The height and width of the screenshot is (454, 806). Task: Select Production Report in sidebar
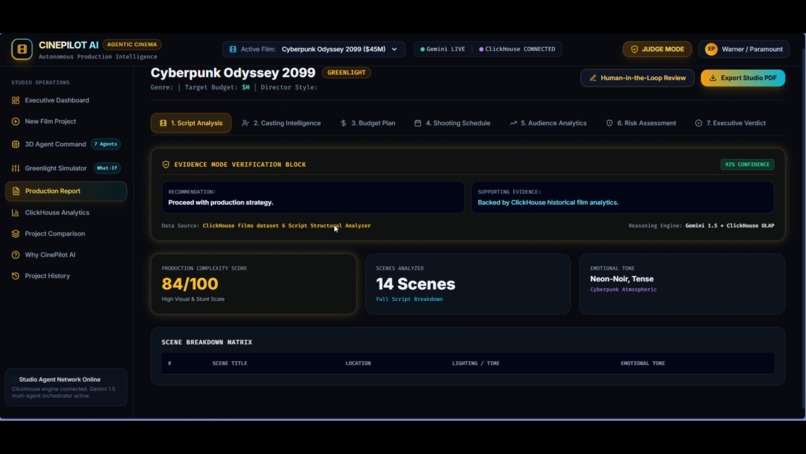(x=66, y=191)
